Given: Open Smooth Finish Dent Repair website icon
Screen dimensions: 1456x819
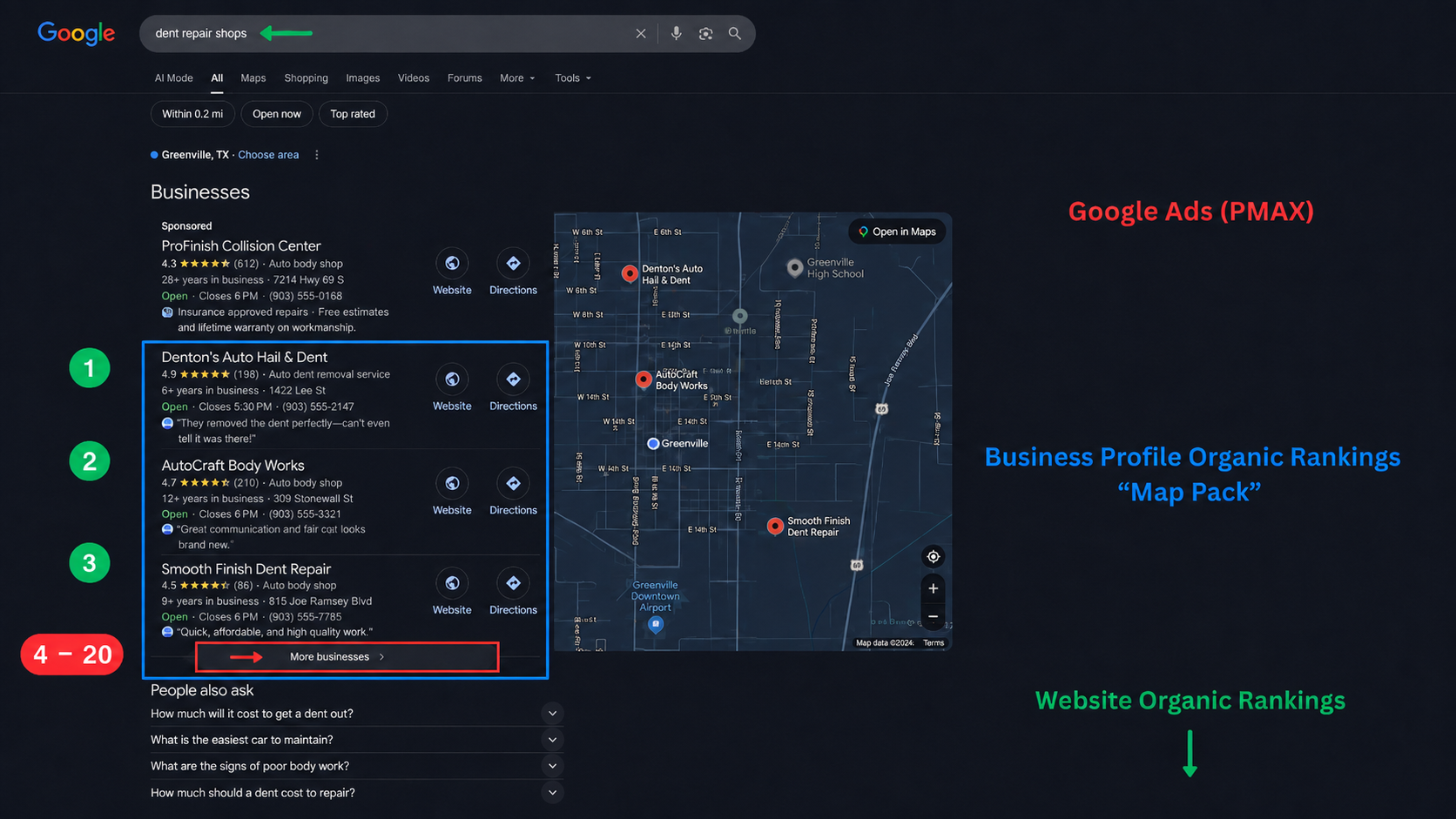Looking at the screenshot, I should click(x=452, y=583).
